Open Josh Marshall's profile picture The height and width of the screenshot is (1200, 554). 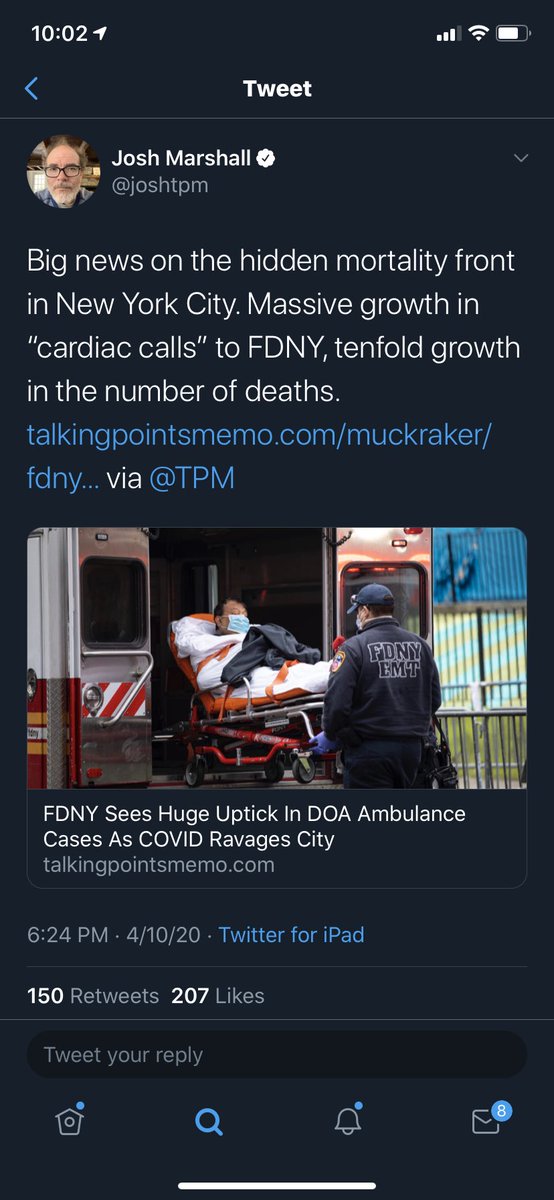(x=63, y=171)
